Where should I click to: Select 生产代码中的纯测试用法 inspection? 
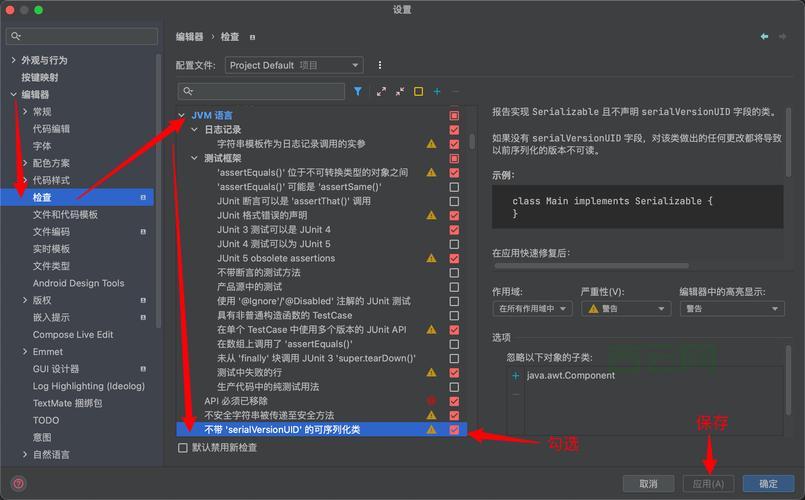coord(268,387)
